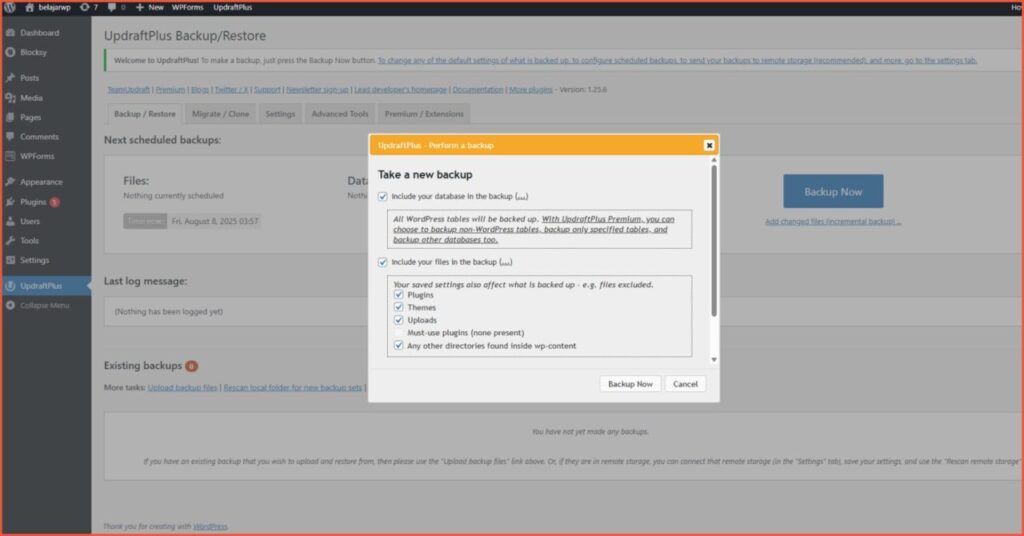This screenshot has height=536, width=1024.
Task: Switch to the Migrate / Clone tab
Action: (x=220, y=114)
